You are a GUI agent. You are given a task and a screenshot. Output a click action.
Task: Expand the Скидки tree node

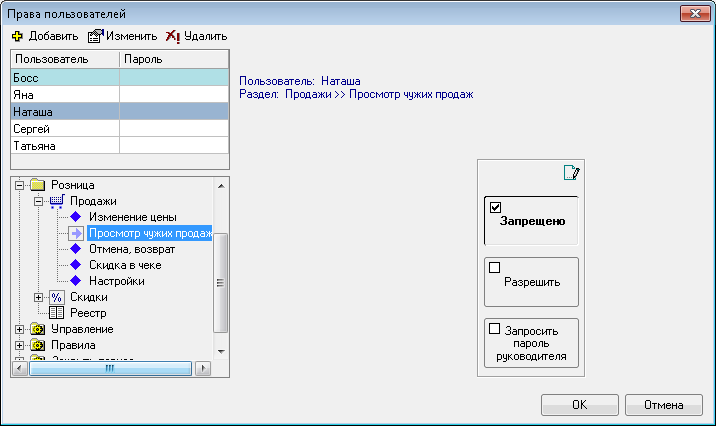click(x=38, y=297)
